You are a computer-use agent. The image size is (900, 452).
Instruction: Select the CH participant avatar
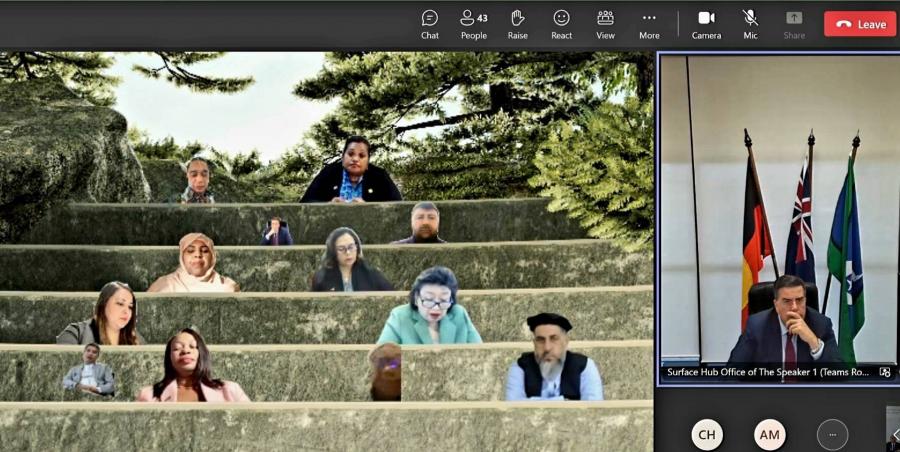(707, 435)
